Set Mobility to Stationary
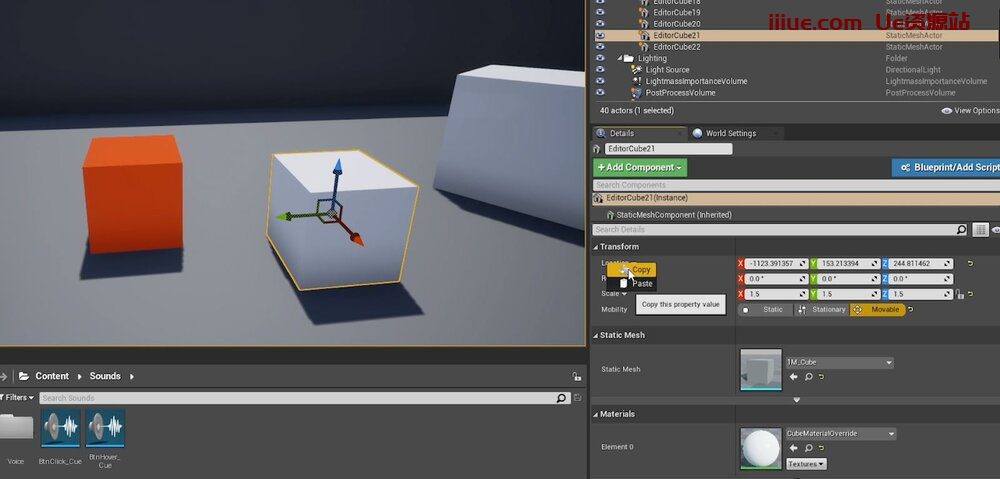Screen dimensions: 1000x479 pos(821,310)
